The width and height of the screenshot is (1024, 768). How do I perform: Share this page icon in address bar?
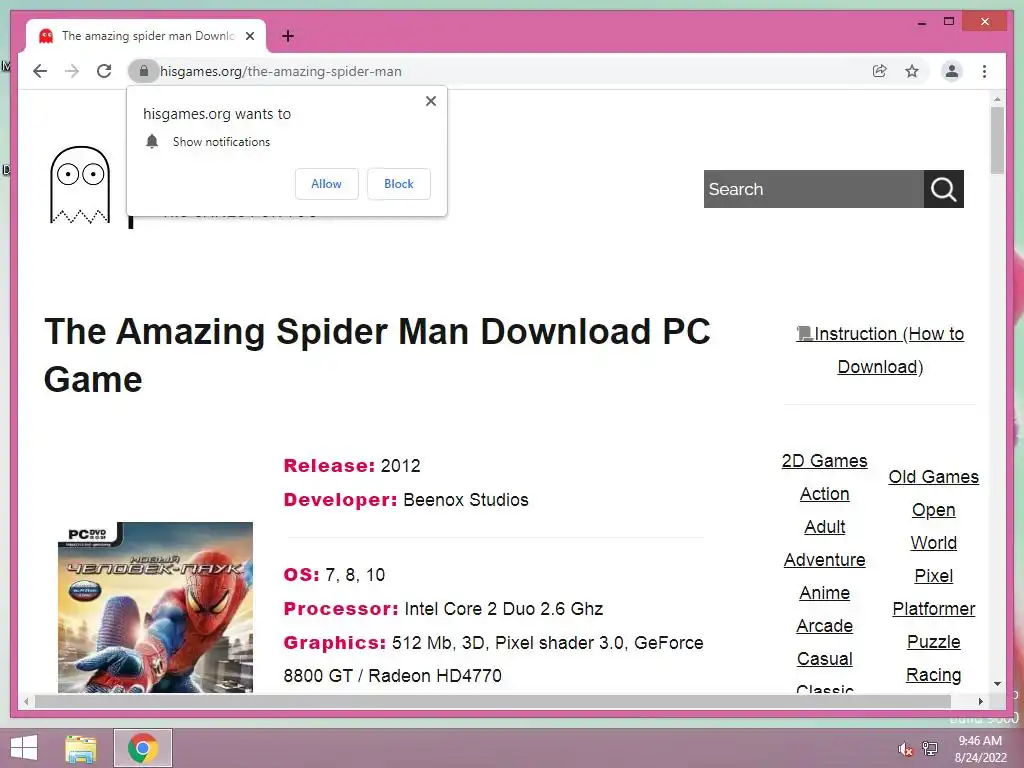coord(880,71)
